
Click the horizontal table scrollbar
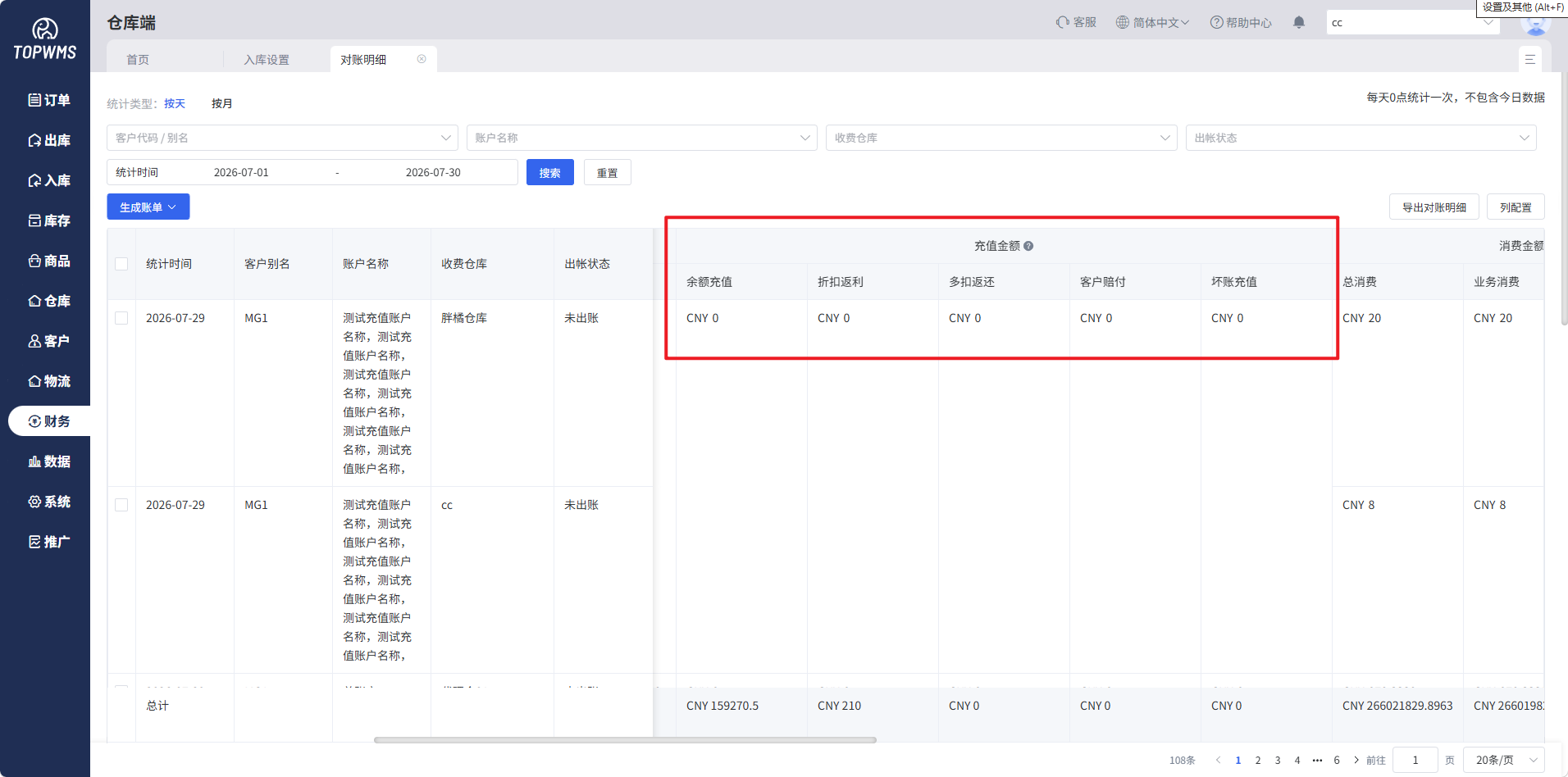point(625,739)
